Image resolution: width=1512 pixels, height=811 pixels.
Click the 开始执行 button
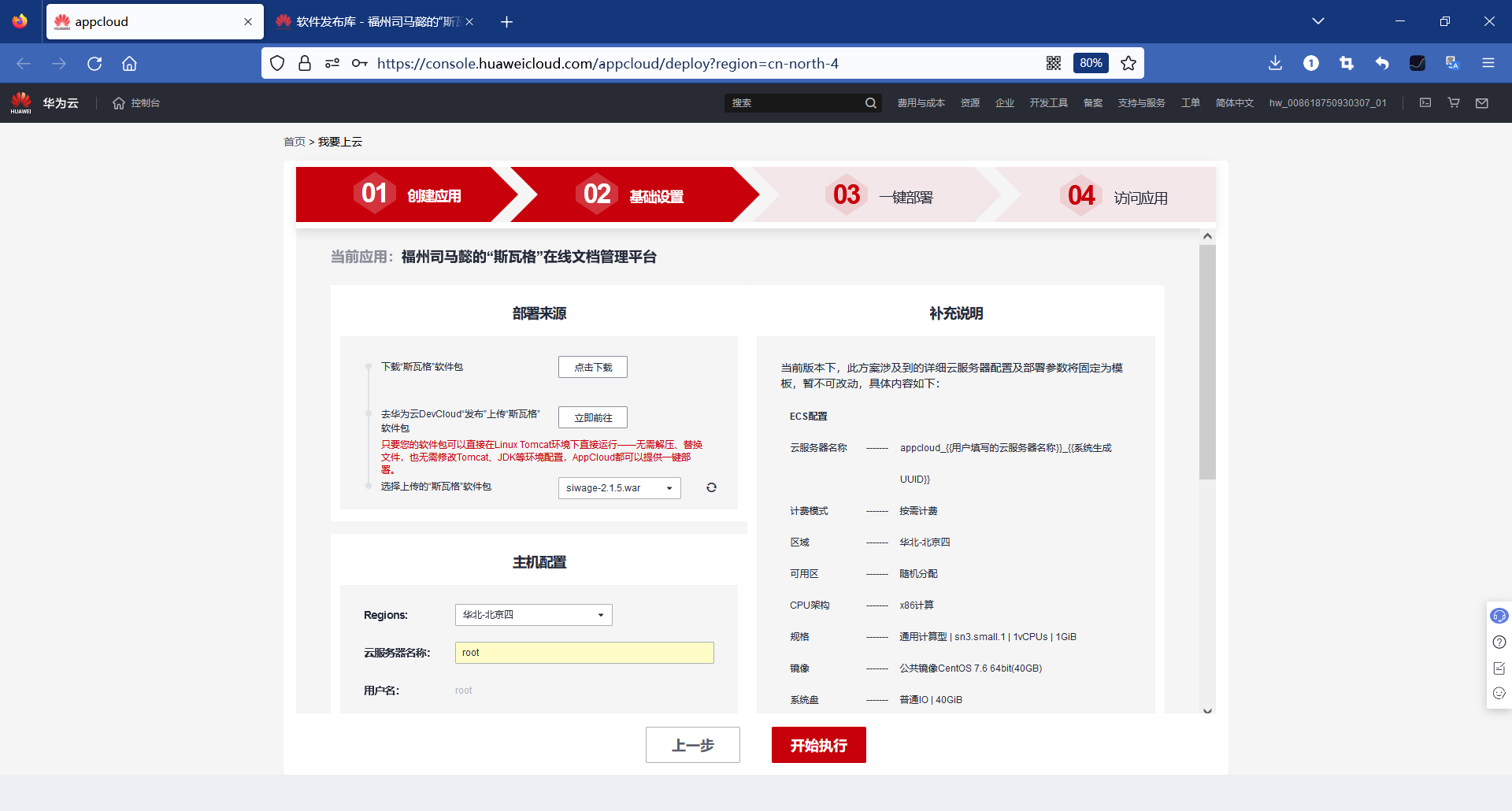pos(818,744)
